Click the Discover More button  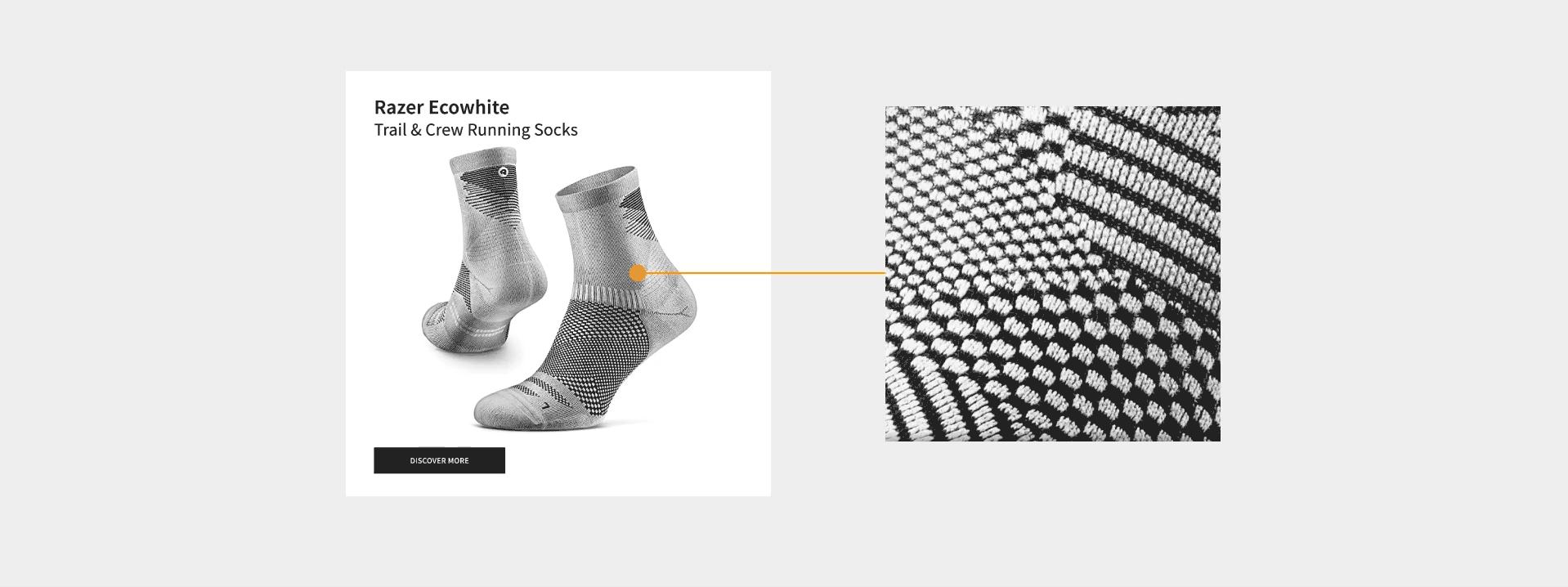coord(439,460)
